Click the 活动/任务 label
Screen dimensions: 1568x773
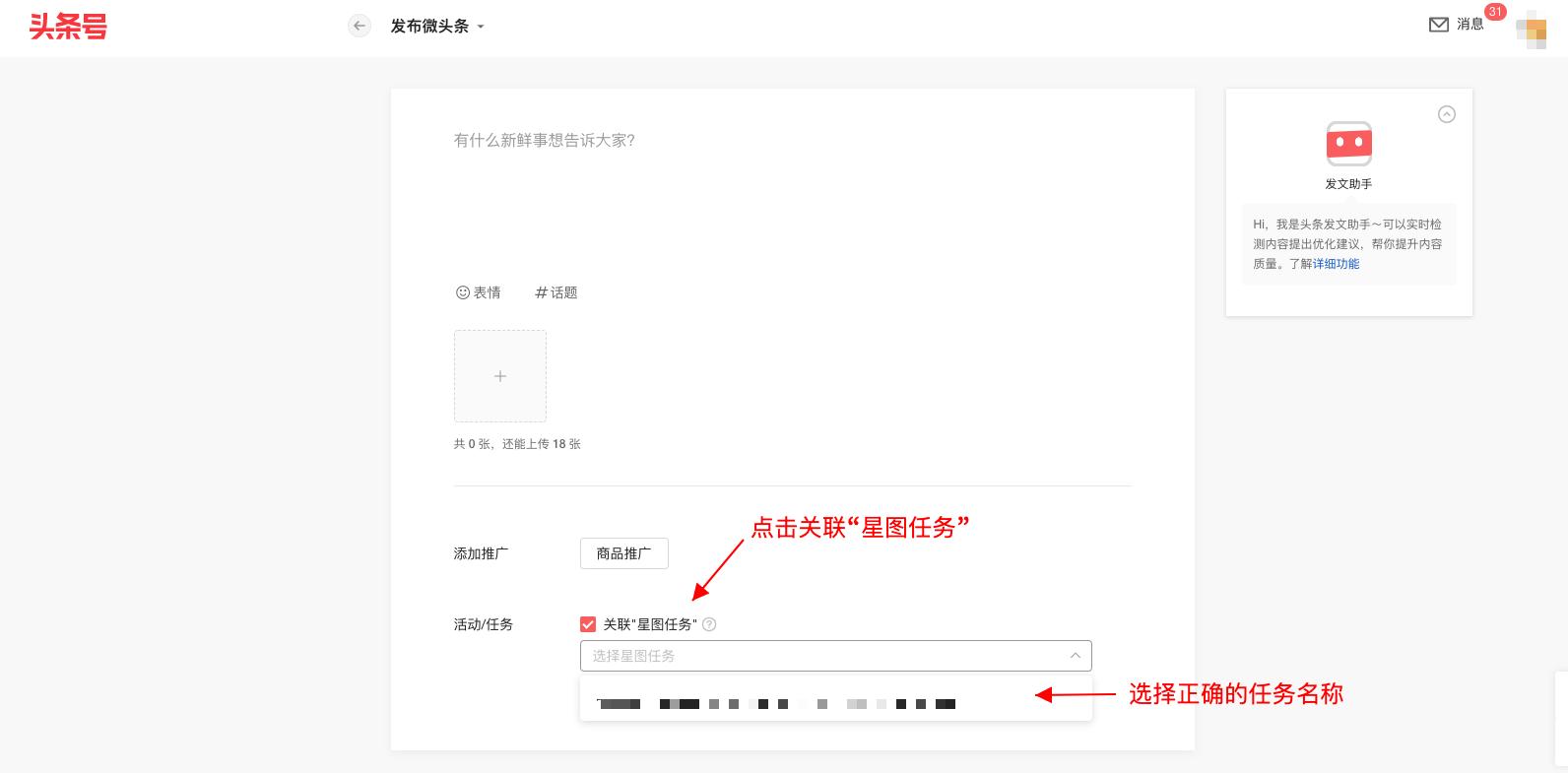[x=483, y=624]
